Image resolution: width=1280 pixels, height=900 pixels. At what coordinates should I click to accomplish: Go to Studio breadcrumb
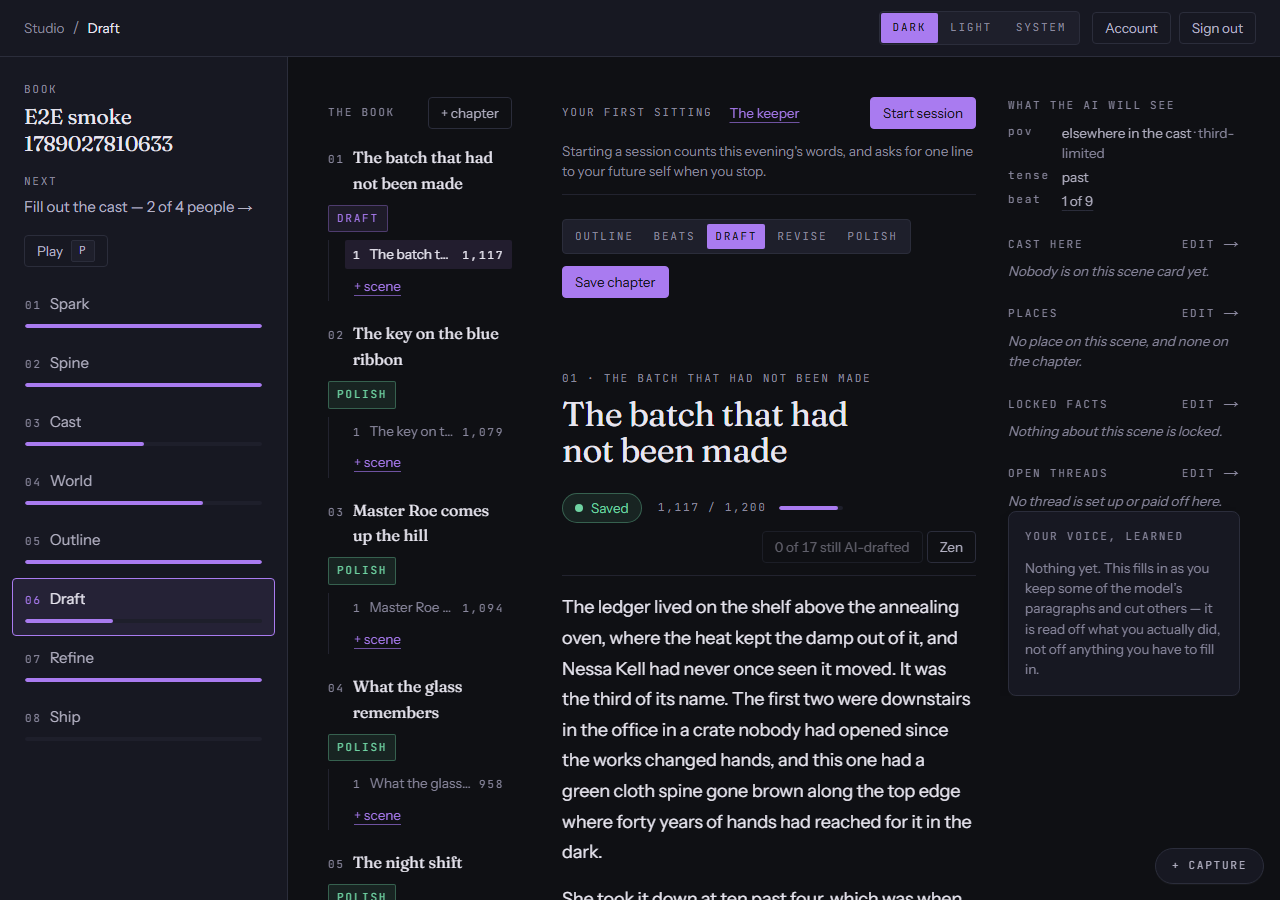44,28
